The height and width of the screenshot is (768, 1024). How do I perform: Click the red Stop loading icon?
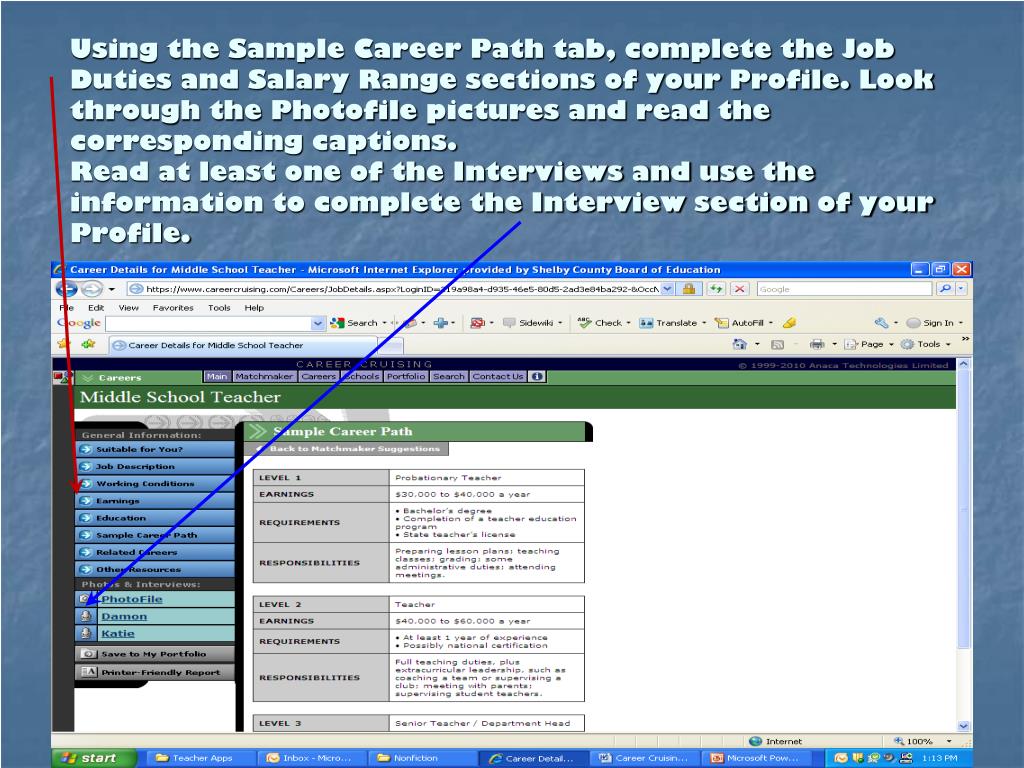739,289
